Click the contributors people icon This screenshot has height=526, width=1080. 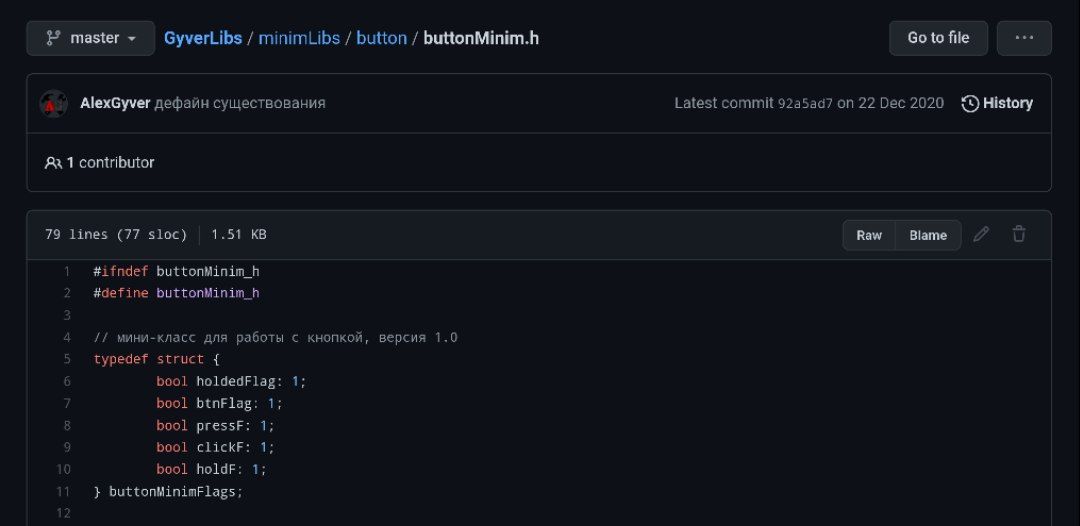coord(53,162)
